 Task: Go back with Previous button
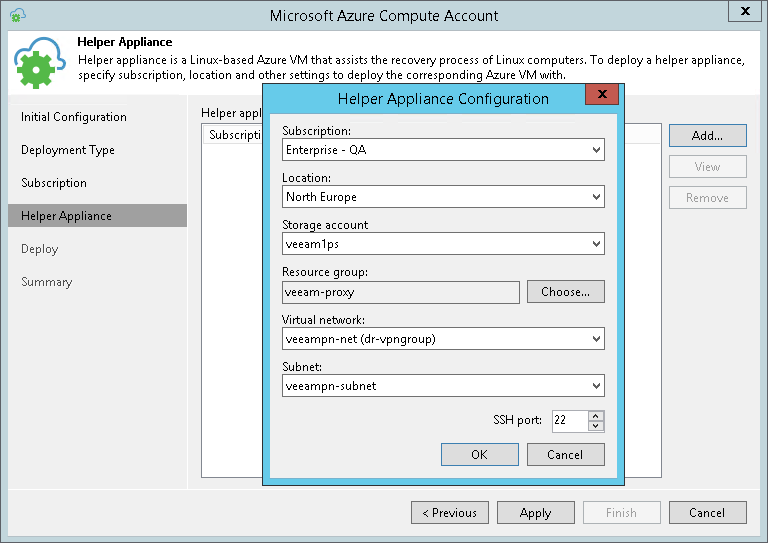[449, 513]
